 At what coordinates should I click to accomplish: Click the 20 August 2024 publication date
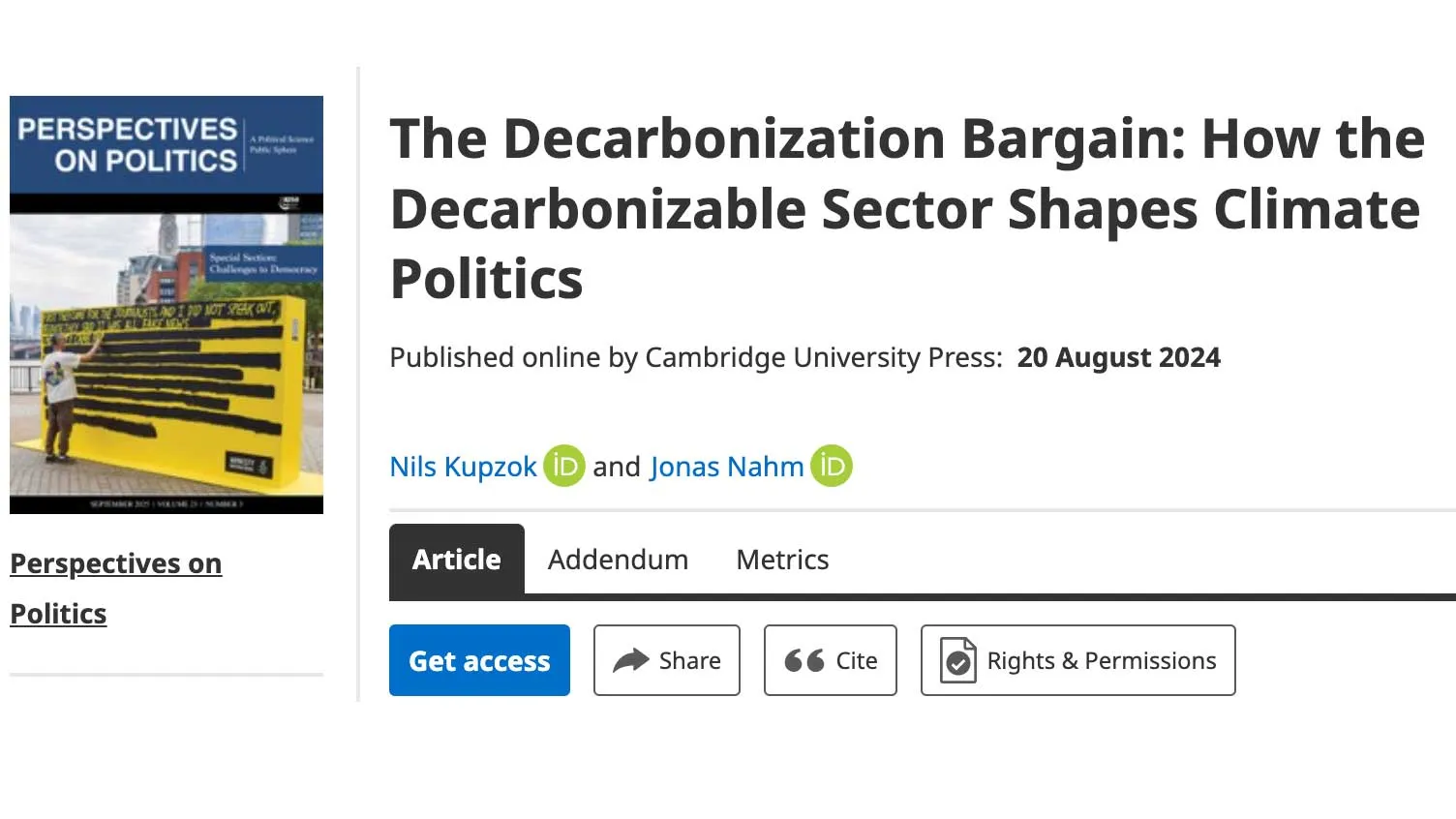click(1118, 357)
